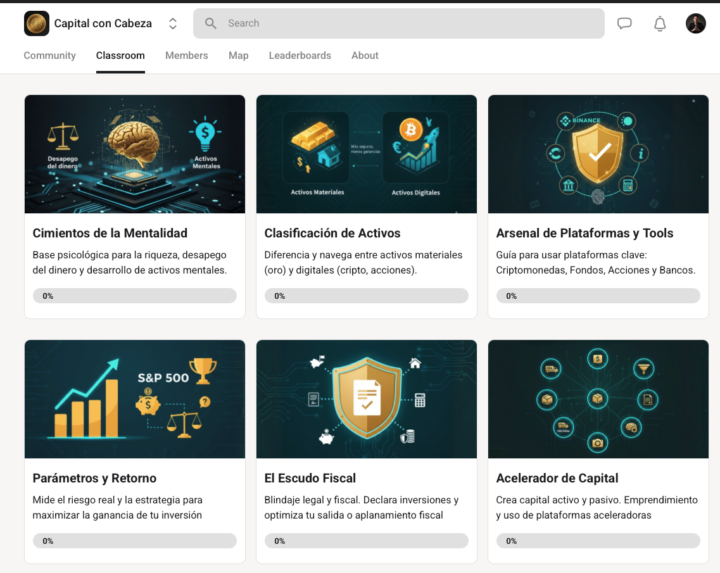Viewport: 720px width, 573px height.
Task: Go to the Map tab
Action: pyautogui.click(x=238, y=56)
